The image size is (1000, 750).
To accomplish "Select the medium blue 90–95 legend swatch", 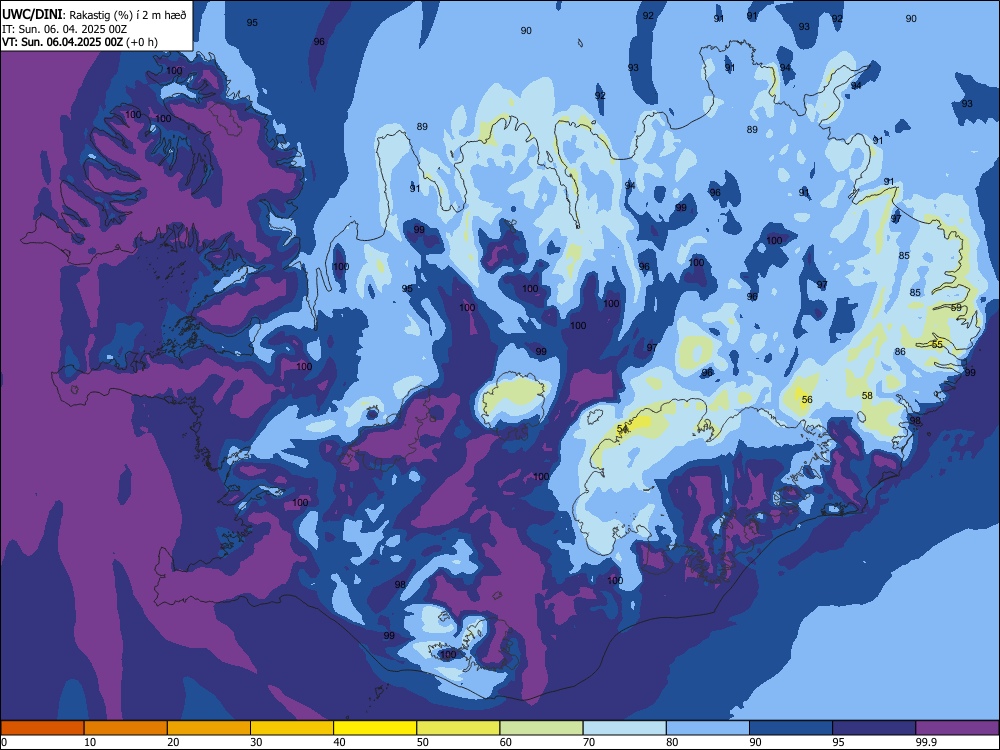I will [x=791, y=728].
